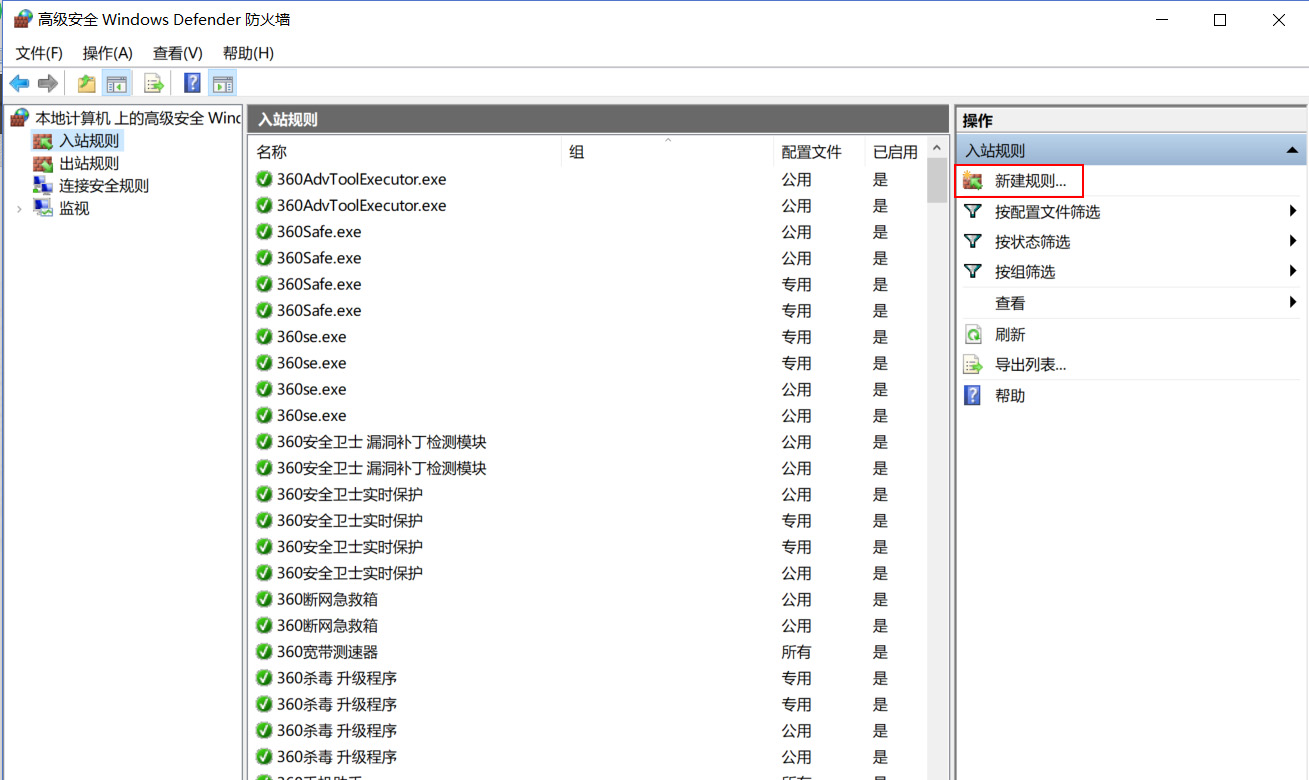Image resolution: width=1309 pixels, height=780 pixels.
Task: Sort by the 已启用 column header
Action: (895, 152)
